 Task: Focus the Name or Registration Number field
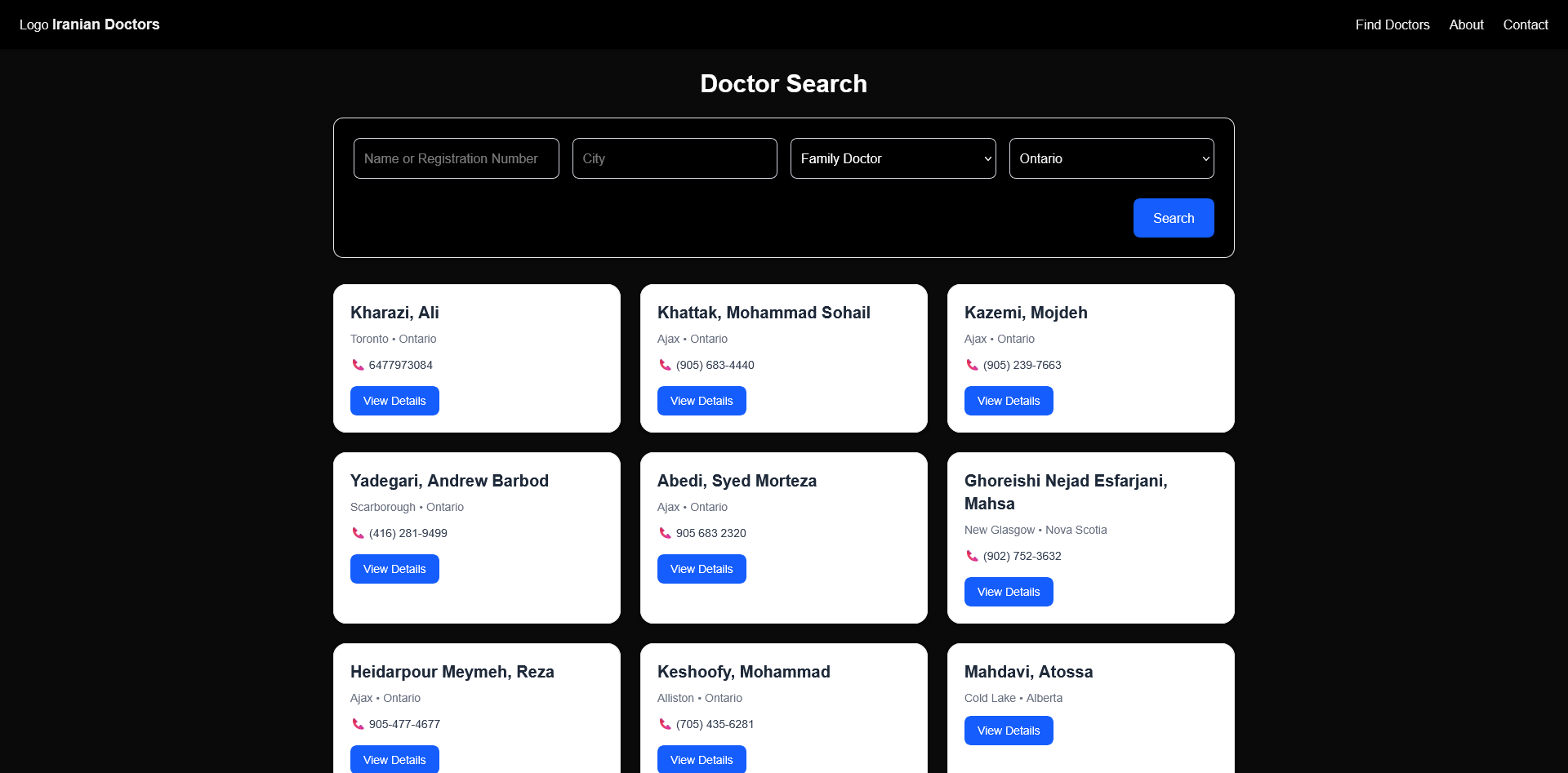(456, 158)
